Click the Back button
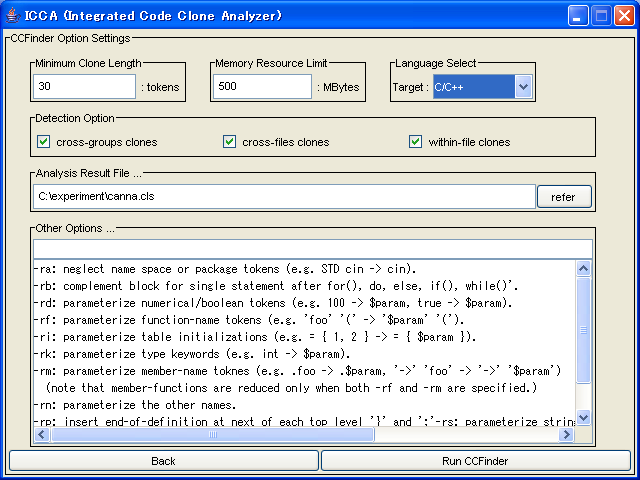Image resolution: width=640 pixels, height=480 pixels. pyautogui.click(x=163, y=461)
